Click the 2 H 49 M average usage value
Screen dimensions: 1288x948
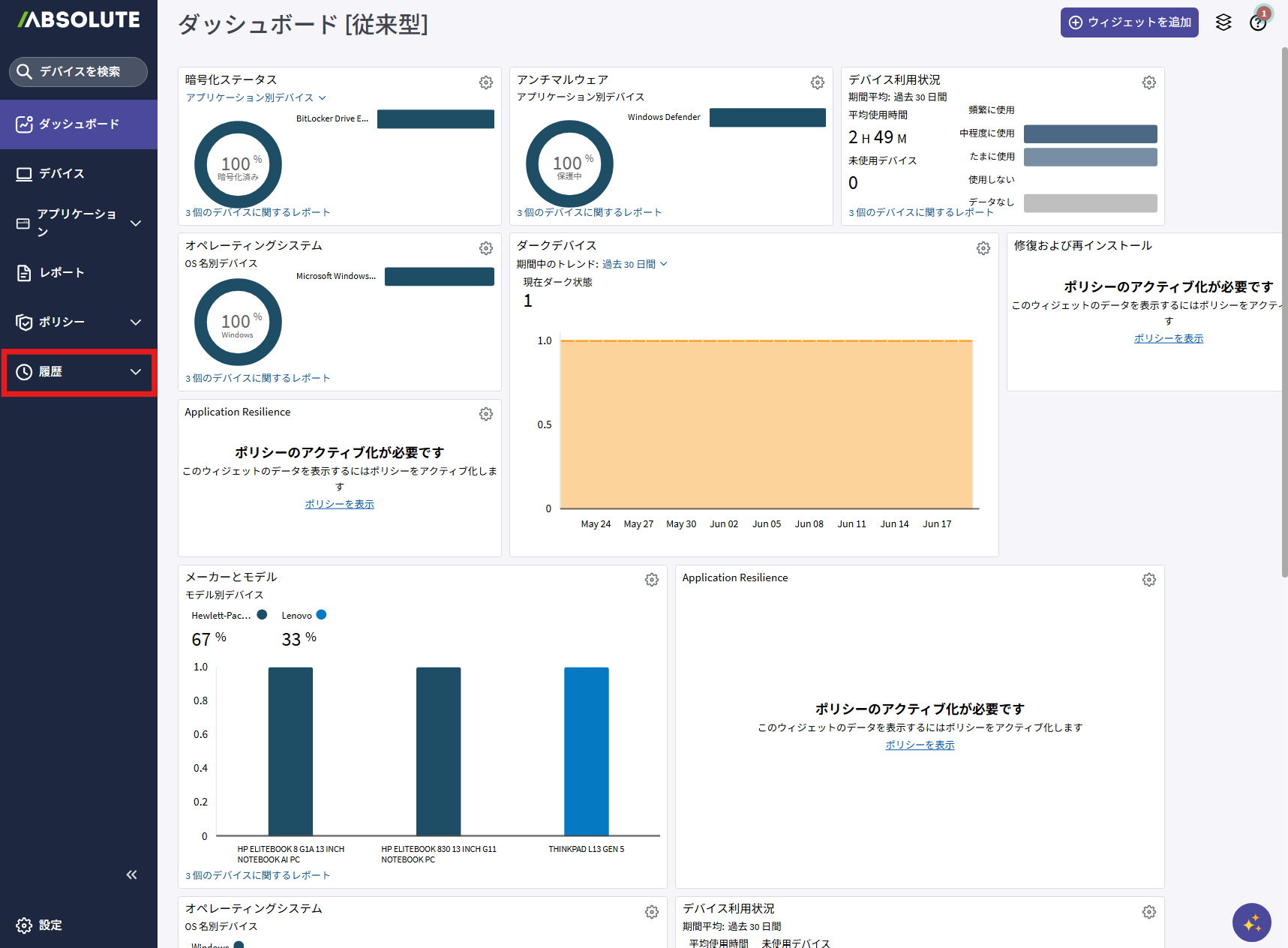pos(878,138)
